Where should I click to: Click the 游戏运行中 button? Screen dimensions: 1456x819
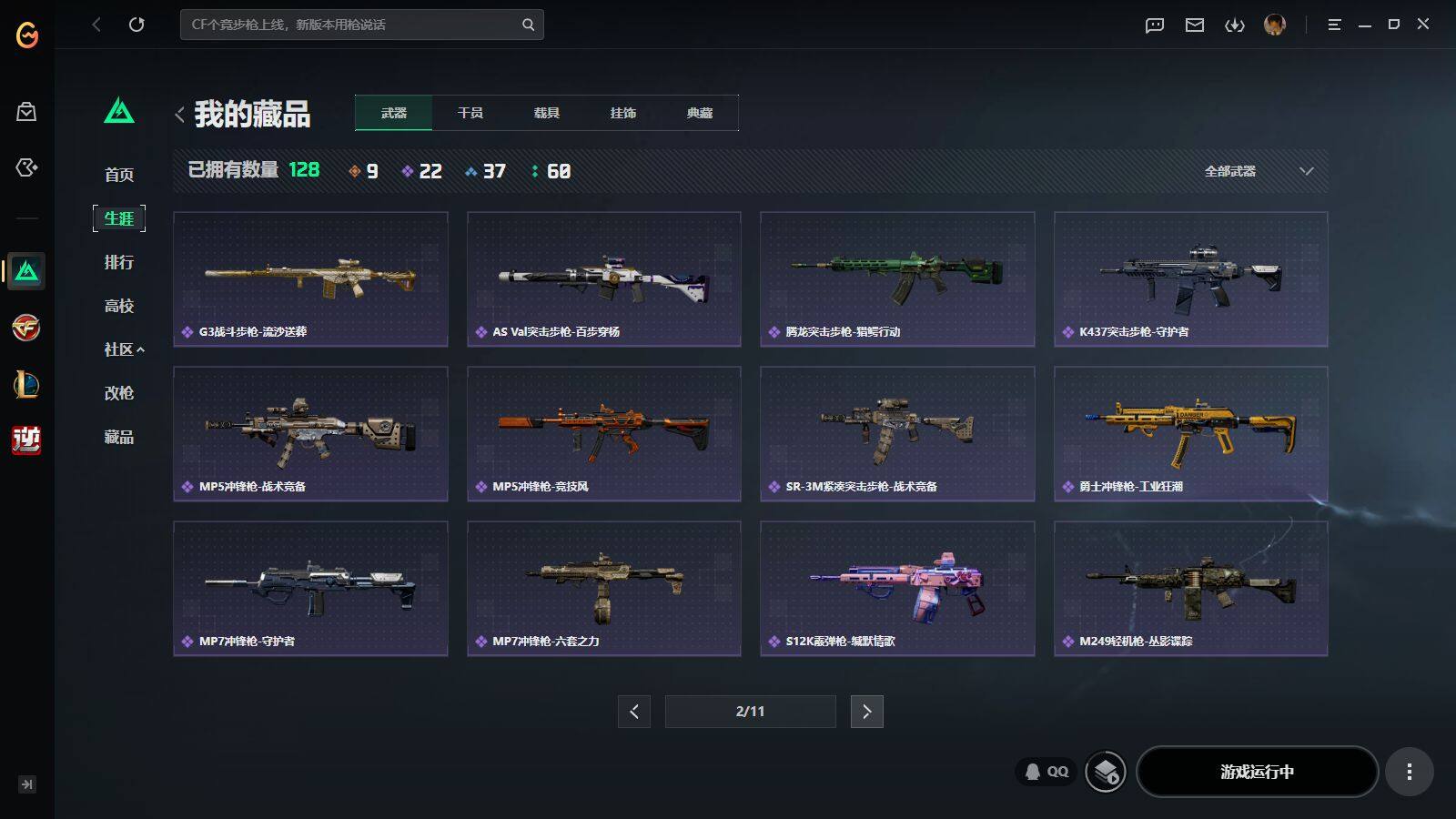(x=1257, y=772)
